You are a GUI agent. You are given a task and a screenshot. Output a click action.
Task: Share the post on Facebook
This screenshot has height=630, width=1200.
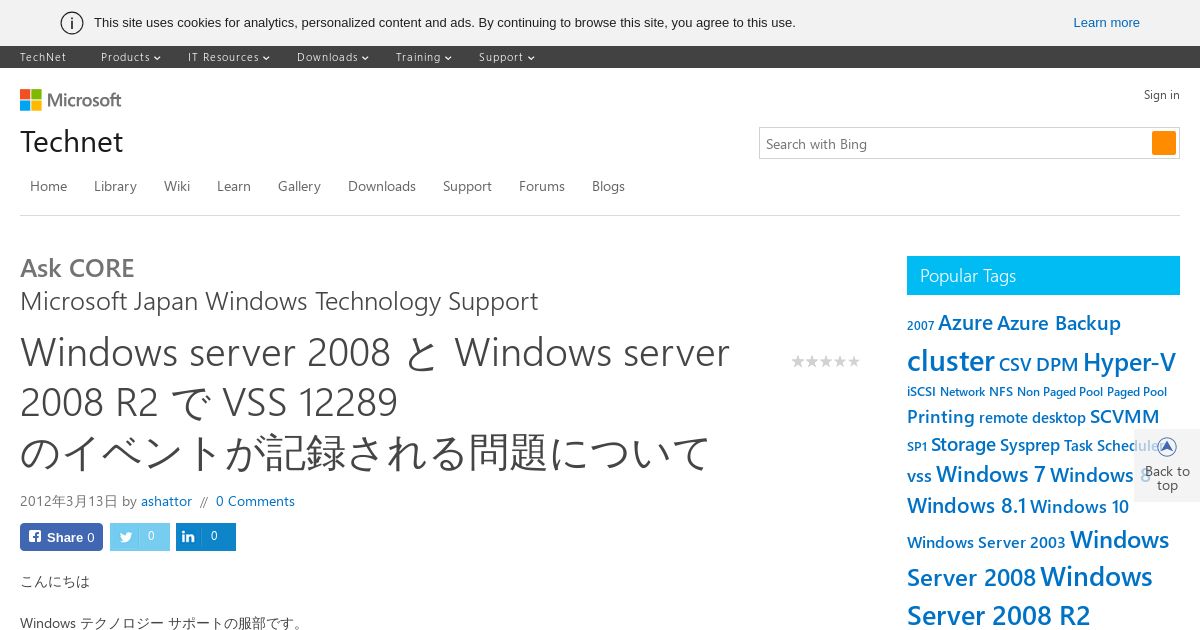(x=61, y=537)
